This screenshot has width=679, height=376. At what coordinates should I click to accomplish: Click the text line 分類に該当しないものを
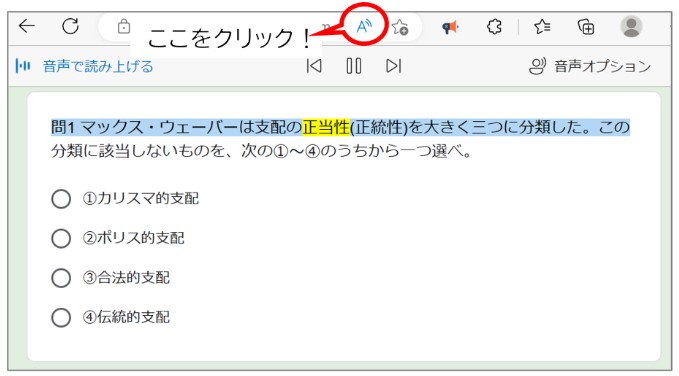pos(261,151)
